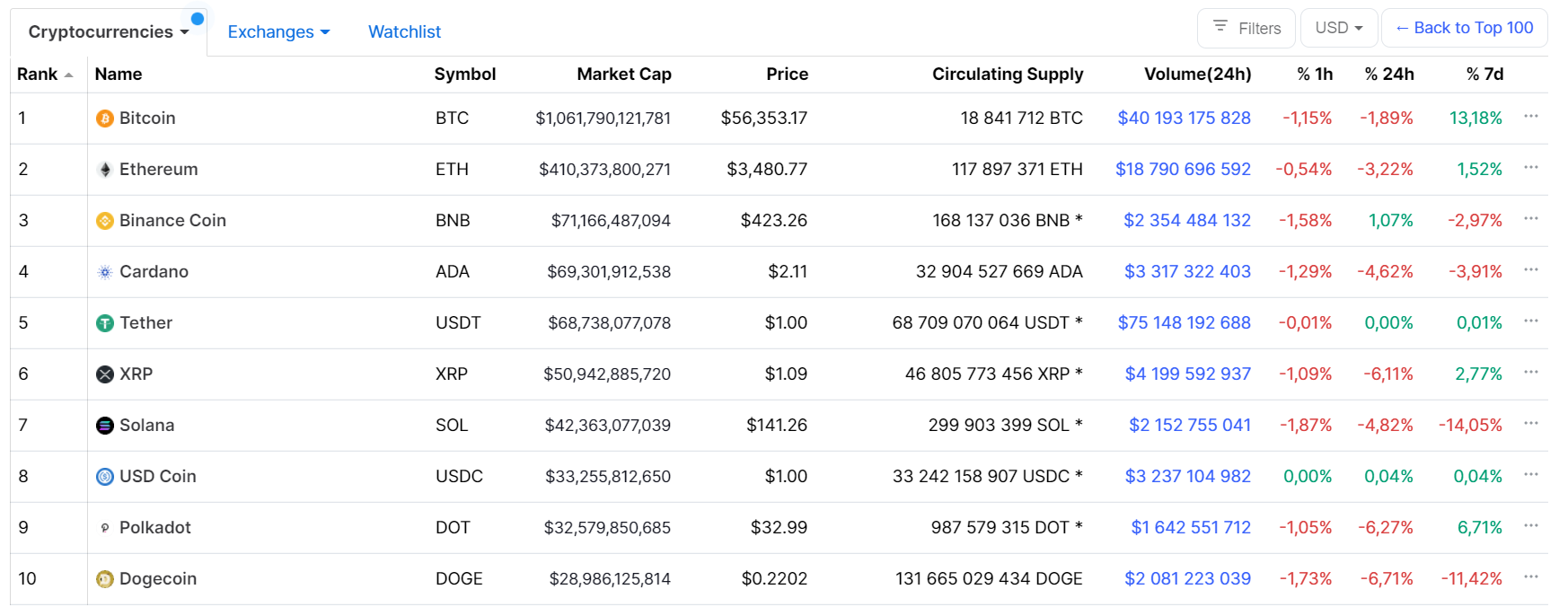
Task: Click the Binance Coin logo icon
Action: [105, 221]
